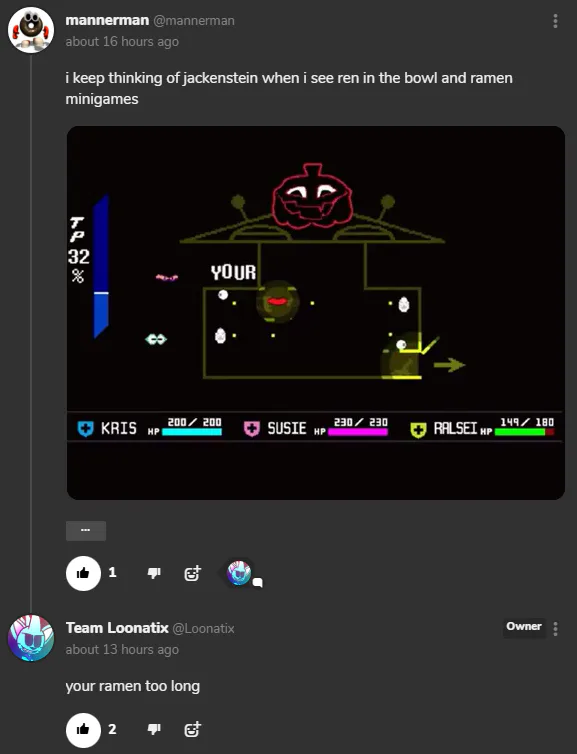
Task: Visit the Team Loonatix username link
Action: pos(117,628)
